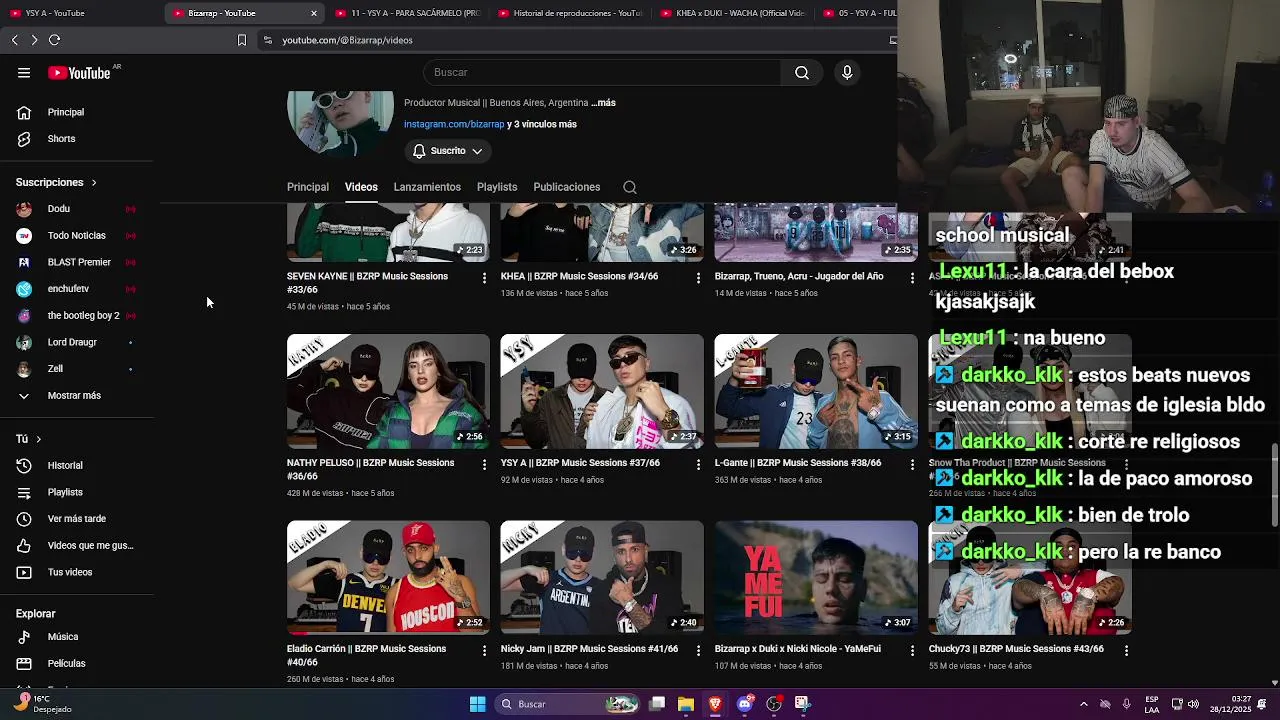Search within the Bizarrap channel using magnifier

click(630, 187)
